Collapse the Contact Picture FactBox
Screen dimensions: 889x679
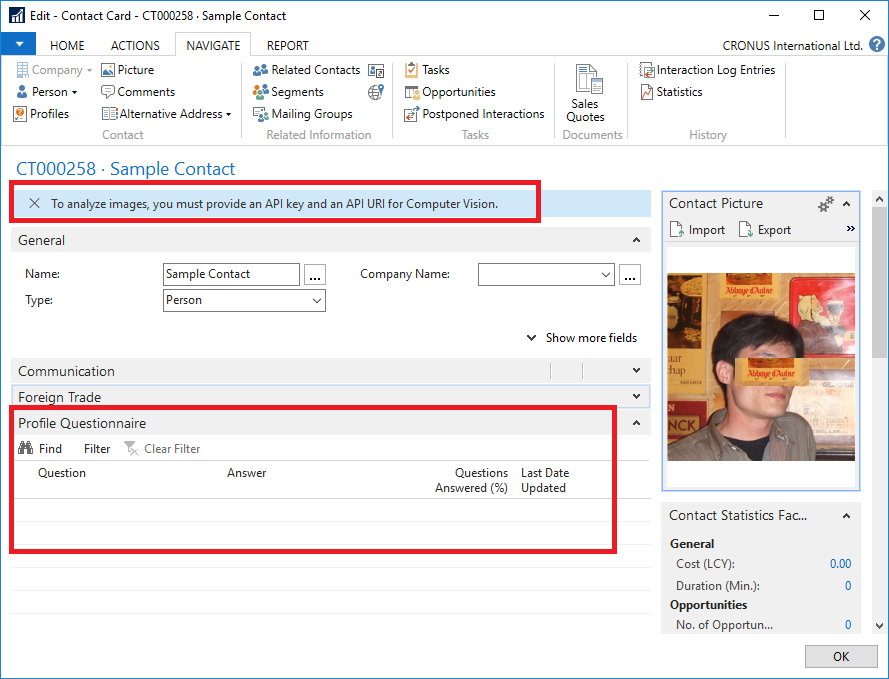(846, 204)
